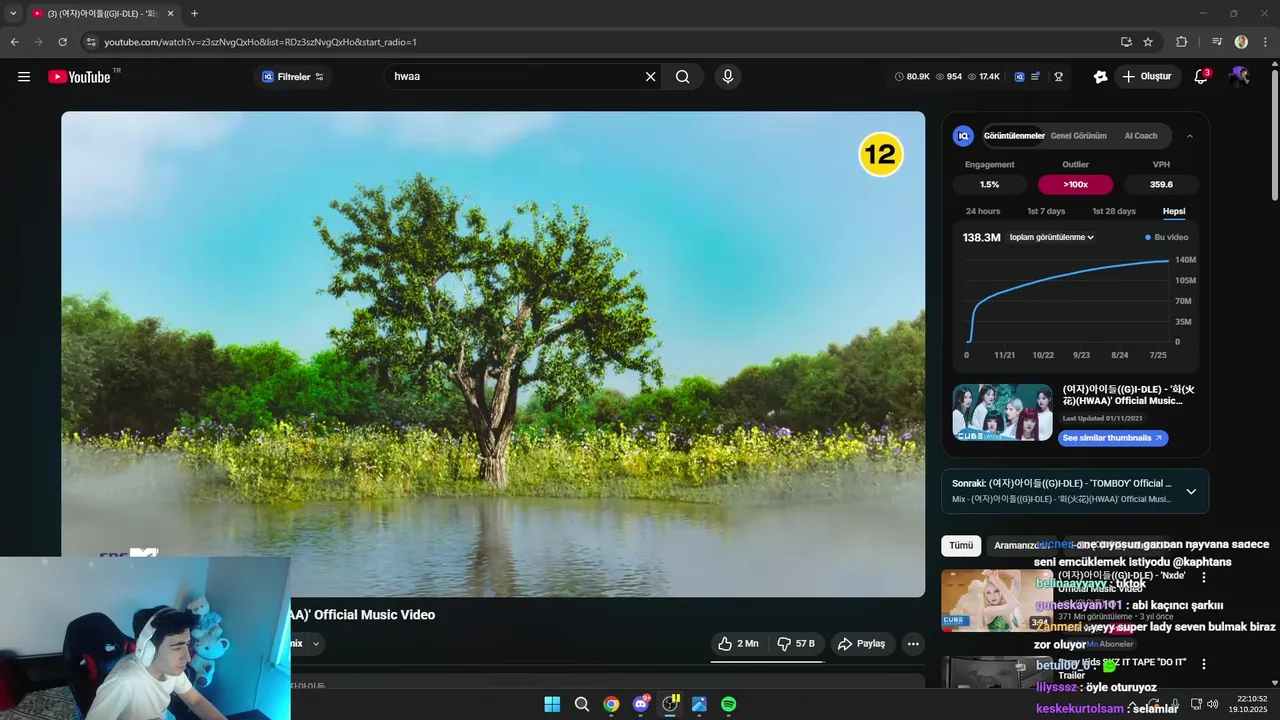Dislike the video (57 B)
Viewport: 1280px width, 720px height.
(796, 644)
